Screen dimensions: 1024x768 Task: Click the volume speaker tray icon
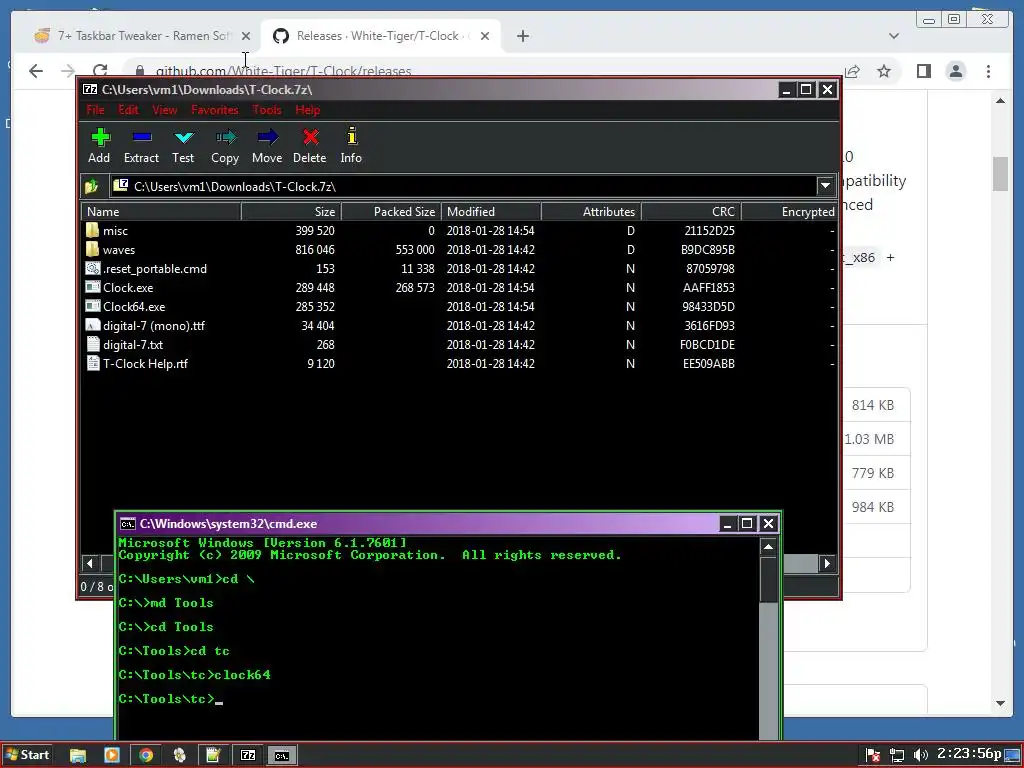pos(921,756)
